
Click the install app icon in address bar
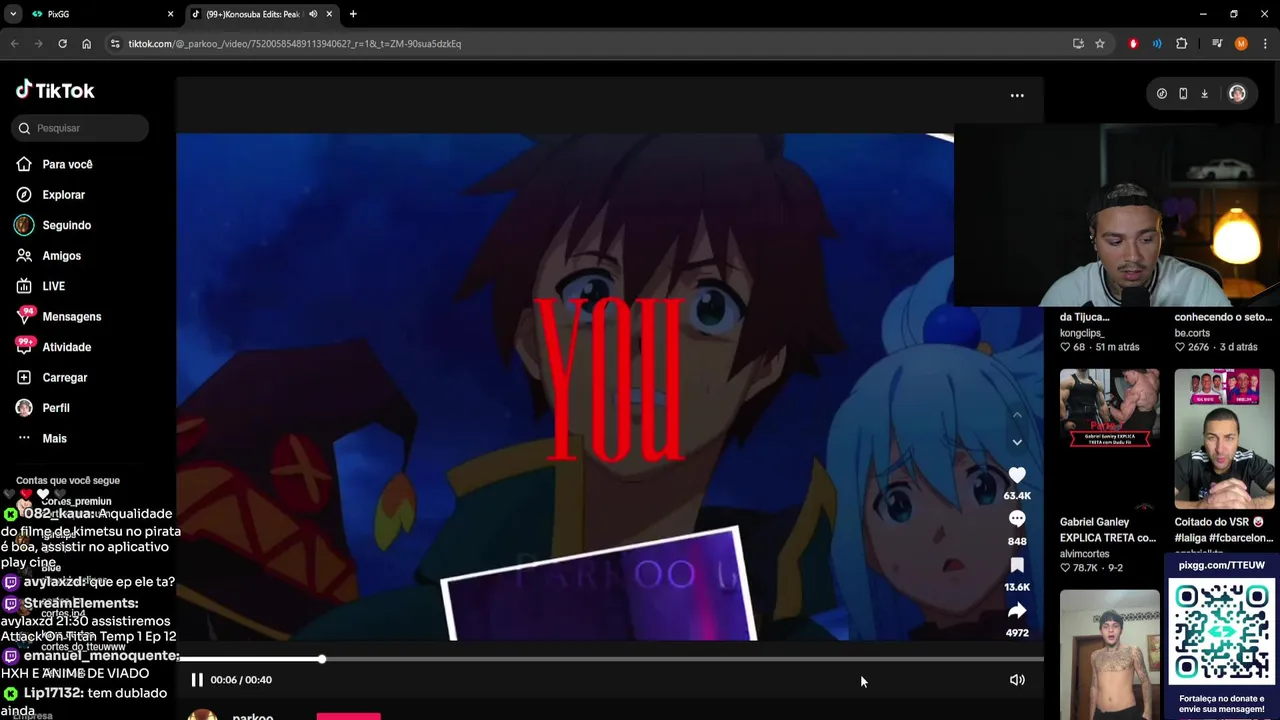(1078, 44)
